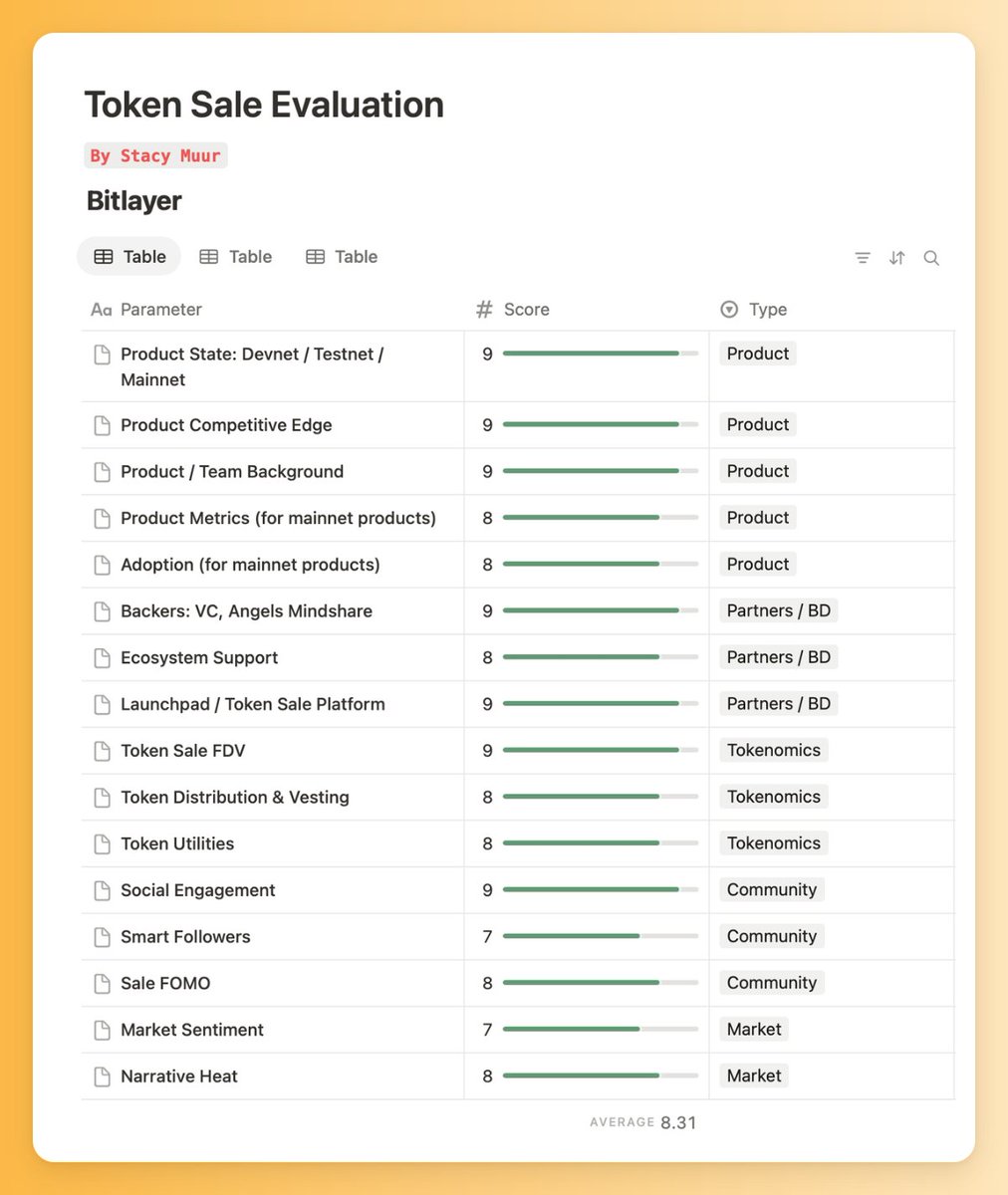Screen dimensions: 1008x1195
Task: Click the Product tag in Product State row
Action: [758, 354]
